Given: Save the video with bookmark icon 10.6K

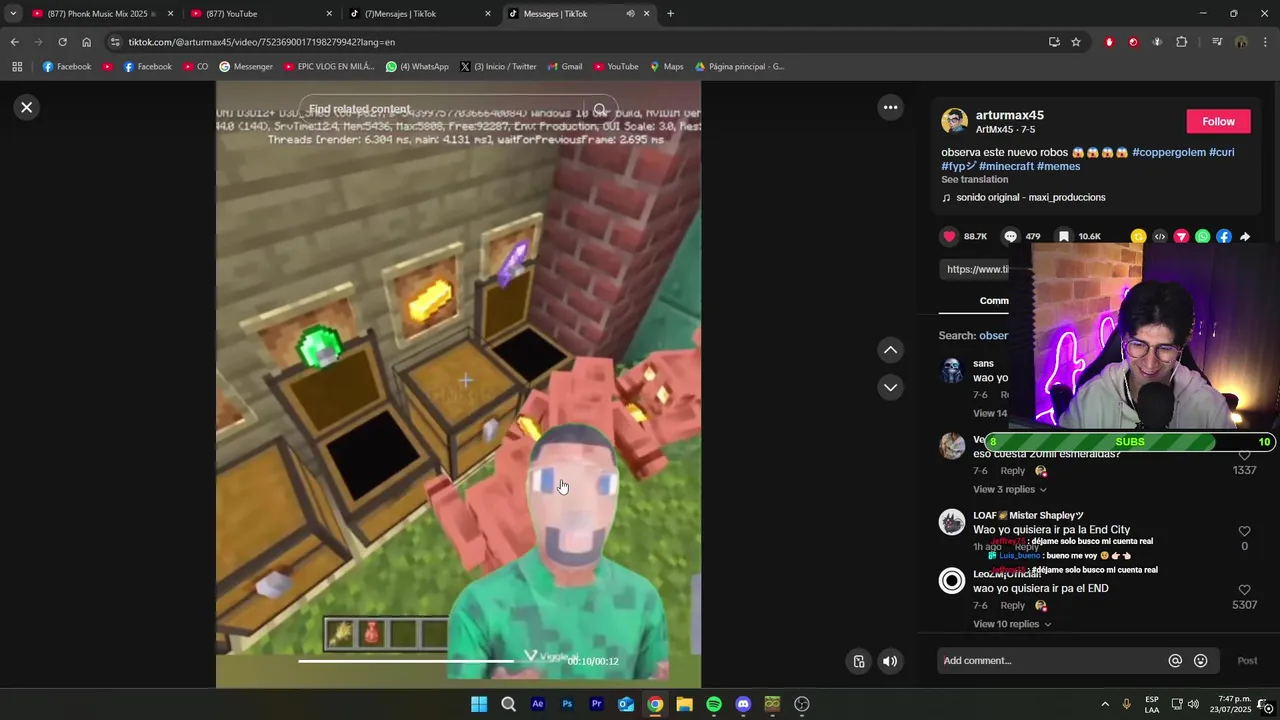Looking at the screenshot, I should pos(1064,236).
